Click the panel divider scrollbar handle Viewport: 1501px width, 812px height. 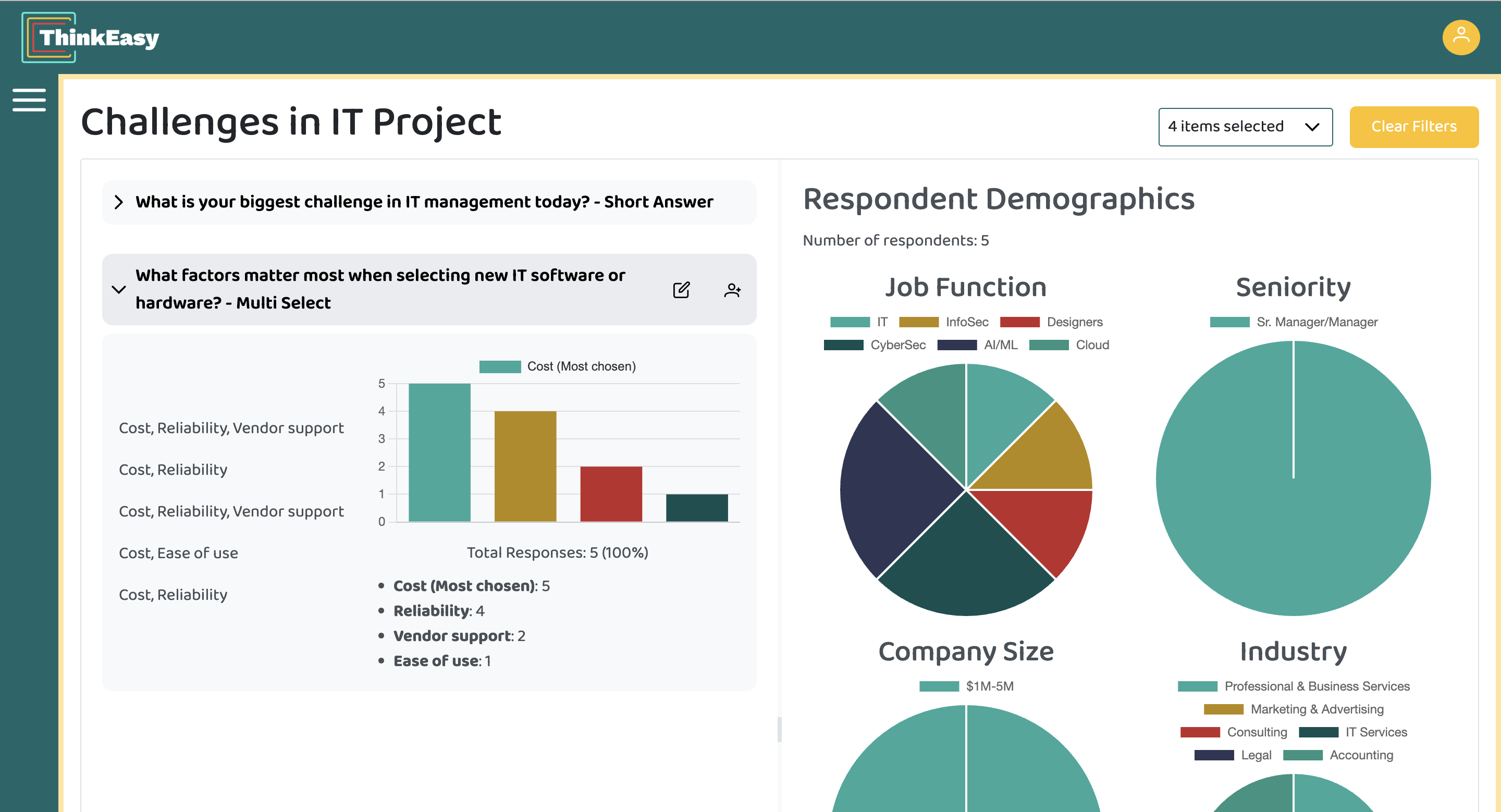click(779, 729)
